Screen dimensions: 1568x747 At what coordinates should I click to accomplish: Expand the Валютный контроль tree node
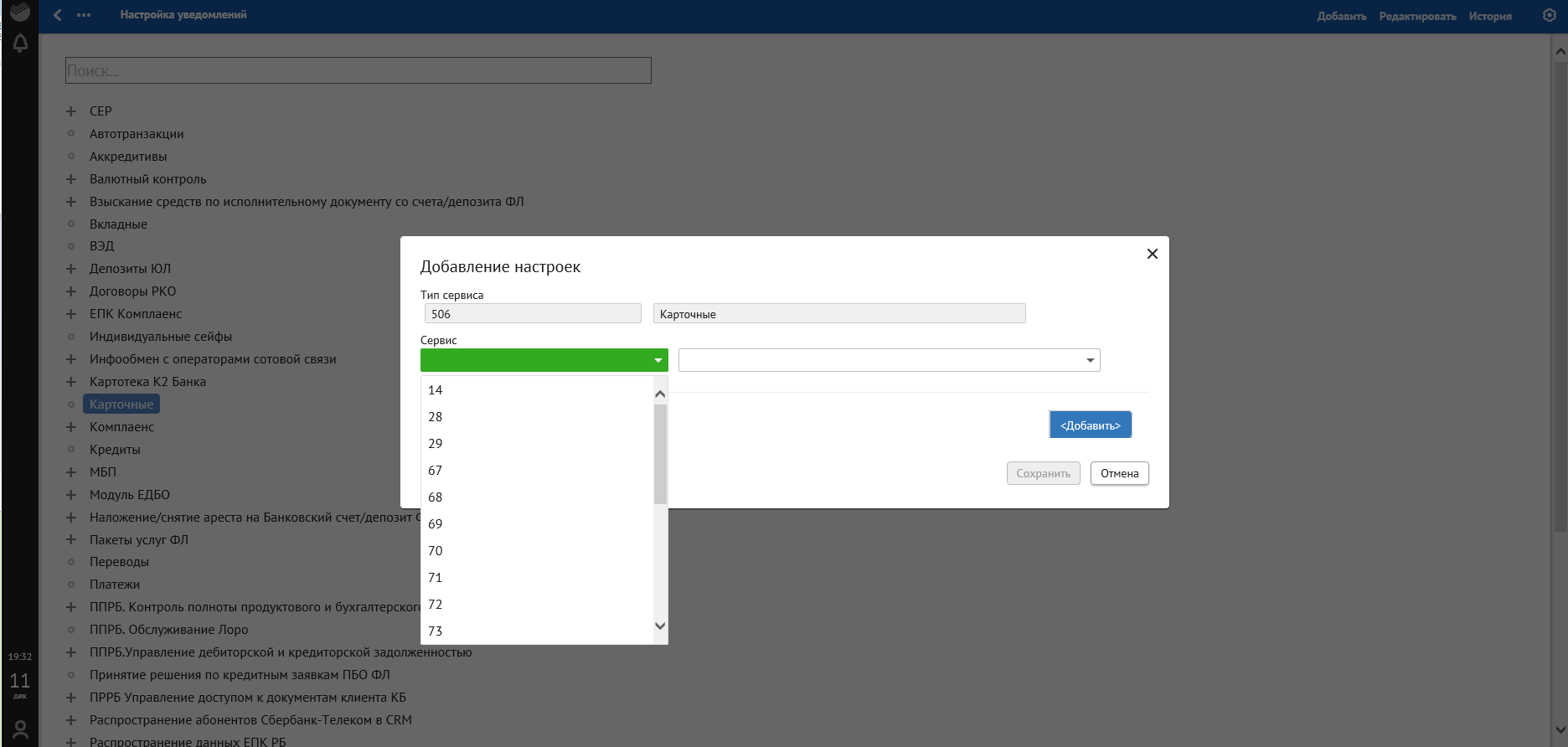click(x=71, y=179)
